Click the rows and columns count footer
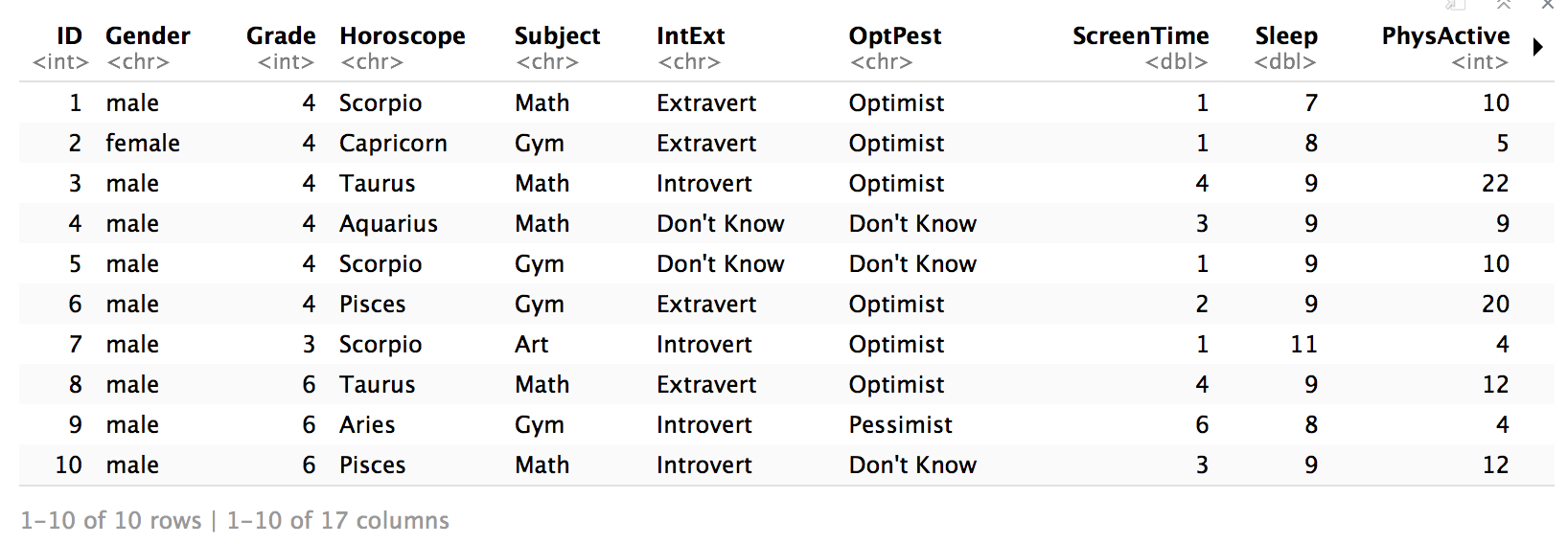The image size is (1568, 544). click(x=235, y=520)
